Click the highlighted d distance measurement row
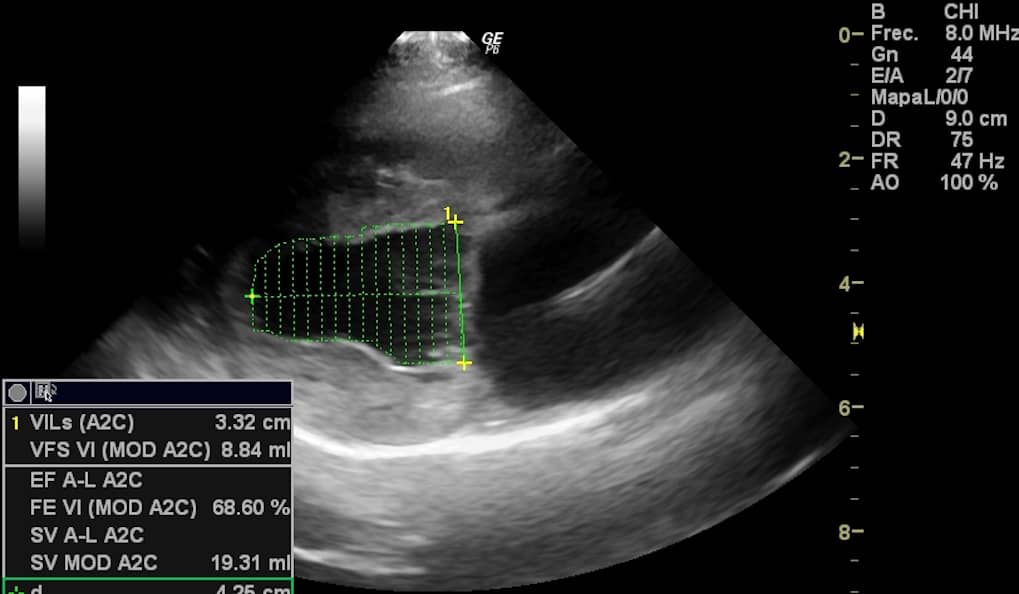Image resolution: width=1019 pixels, height=594 pixels. pyautogui.click(x=148, y=587)
